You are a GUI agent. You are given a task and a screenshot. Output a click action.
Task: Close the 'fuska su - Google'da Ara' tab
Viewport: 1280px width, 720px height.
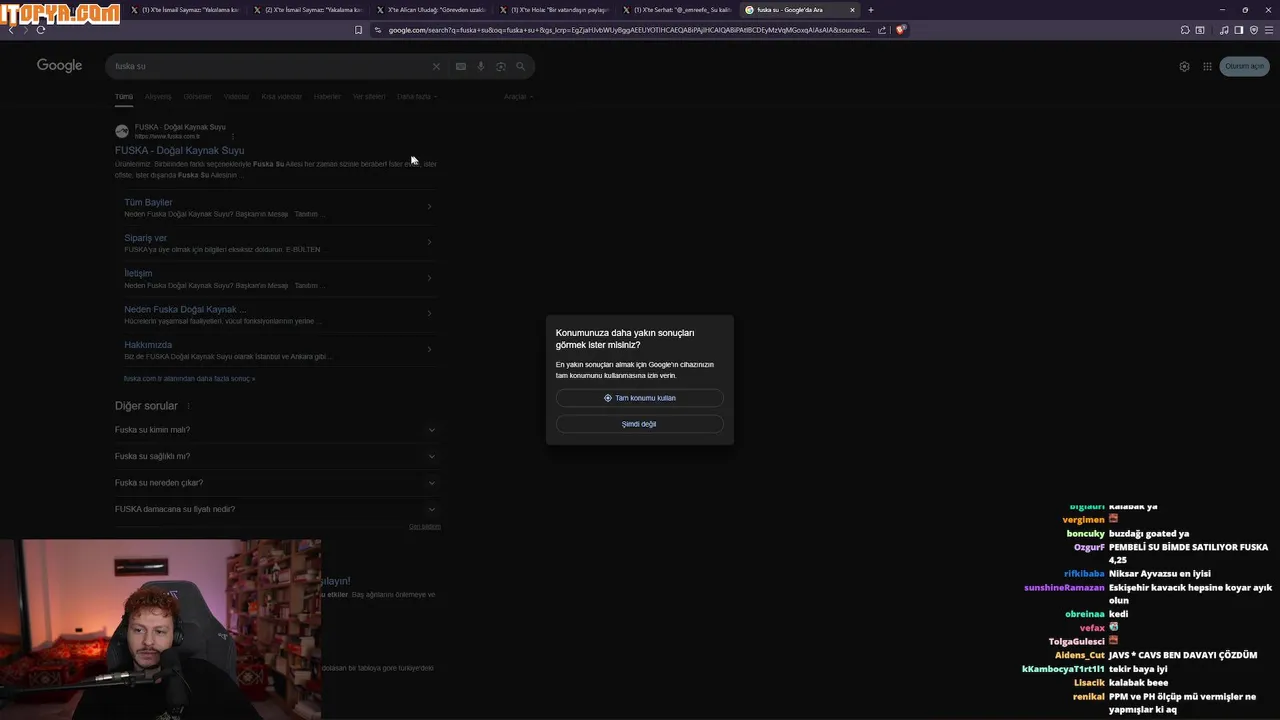tap(853, 10)
